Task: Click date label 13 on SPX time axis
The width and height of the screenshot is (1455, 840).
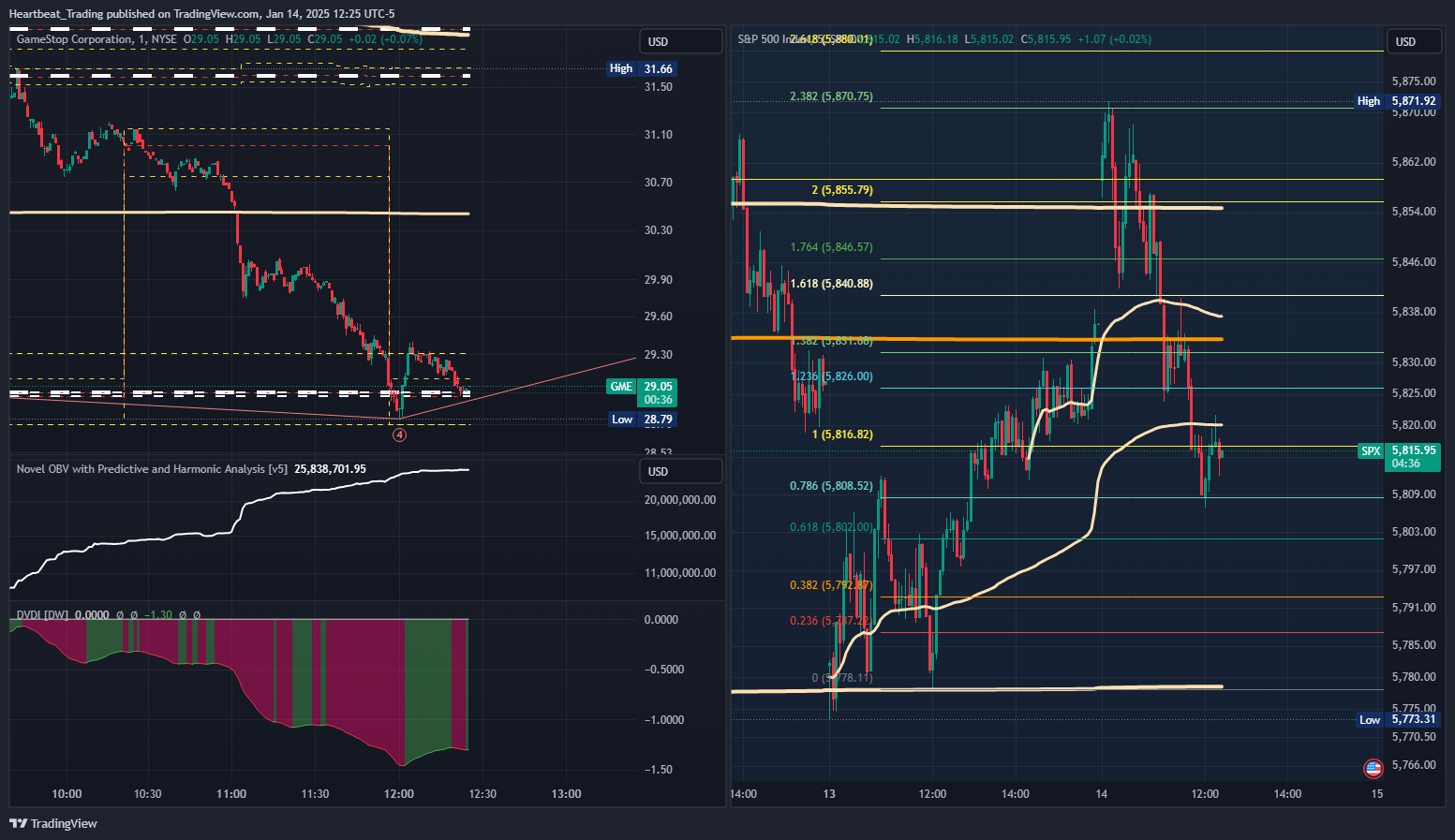Action: pyautogui.click(x=829, y=794)
